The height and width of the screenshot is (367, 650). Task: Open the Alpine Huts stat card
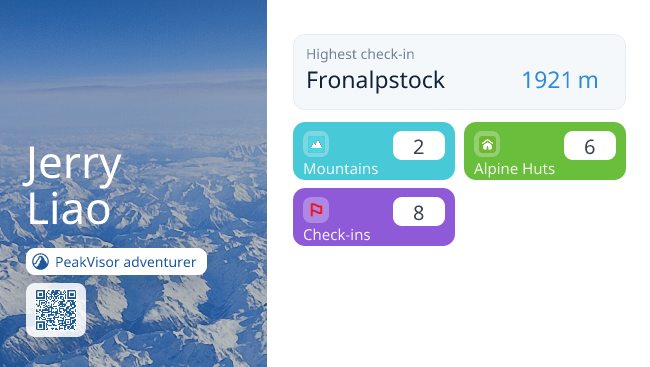[545, 151]
